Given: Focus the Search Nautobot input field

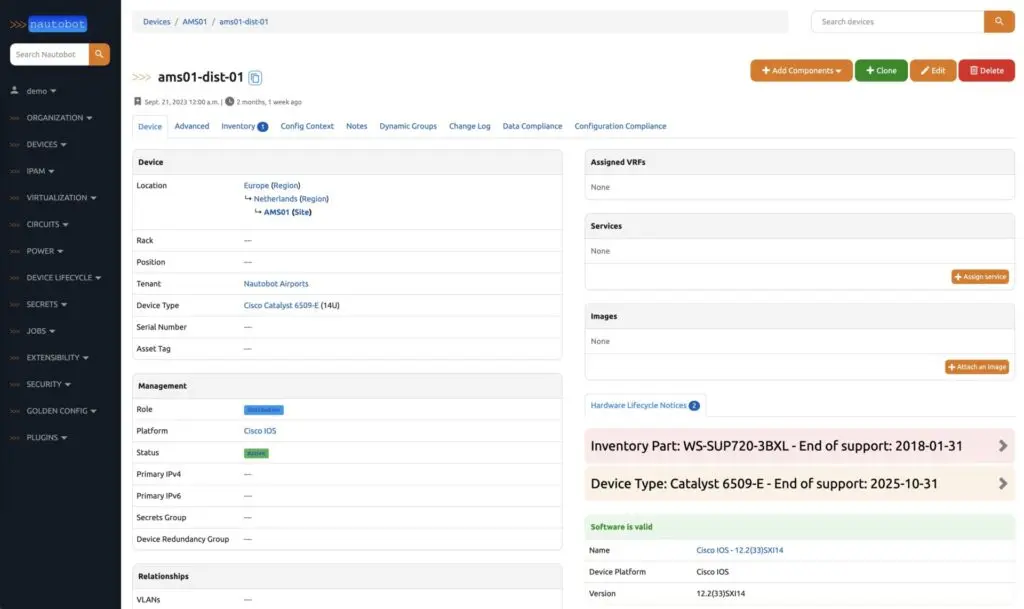Looking at the screenshot, I should [x=49, y=54].
